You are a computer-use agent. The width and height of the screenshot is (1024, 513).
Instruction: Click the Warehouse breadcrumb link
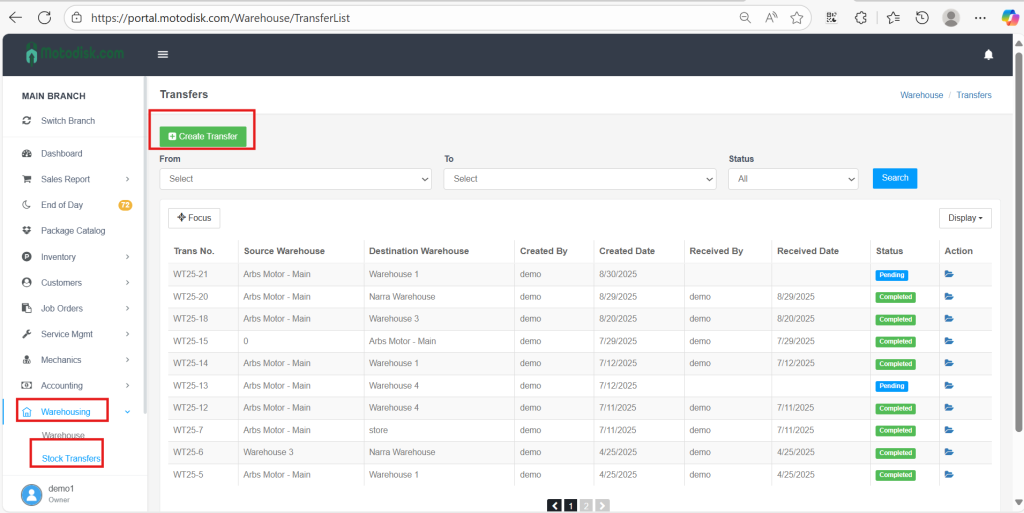point(921,95)
